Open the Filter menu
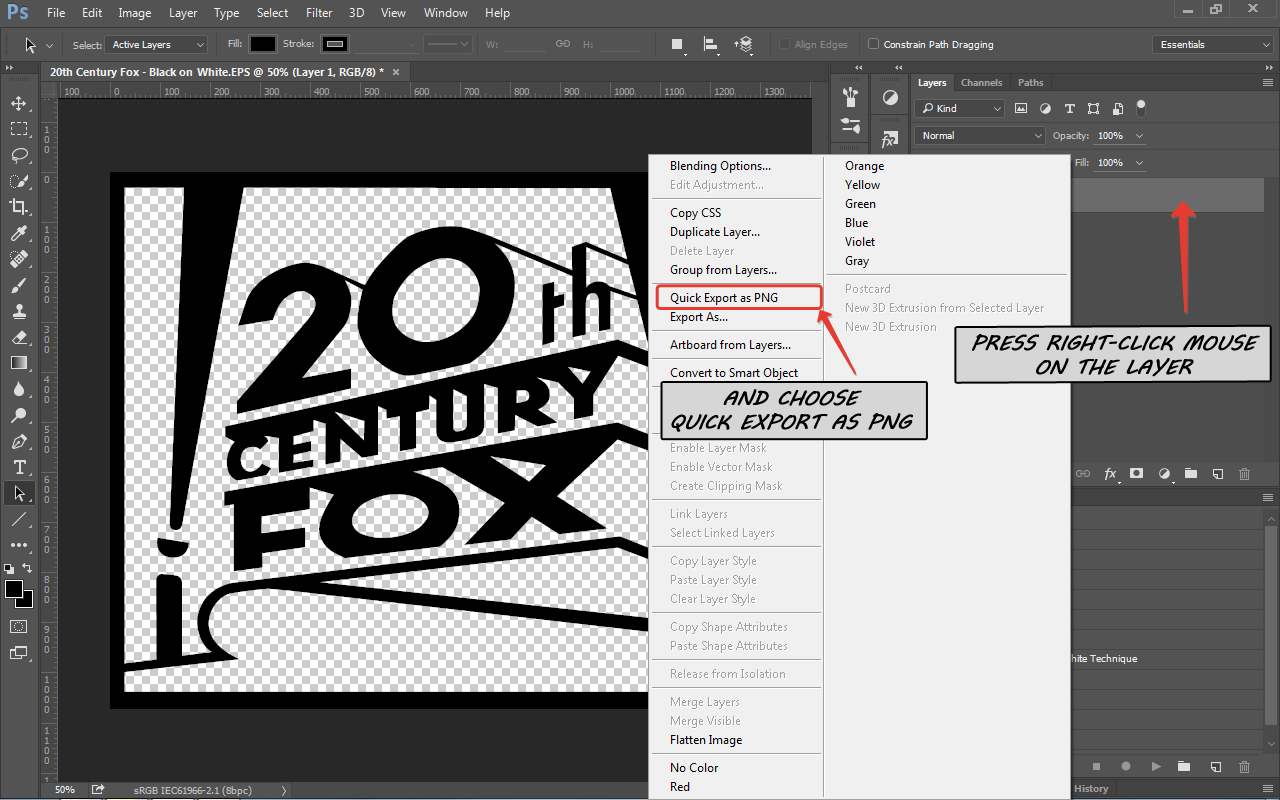This screenshot has width=1280, height=800. 319,13
